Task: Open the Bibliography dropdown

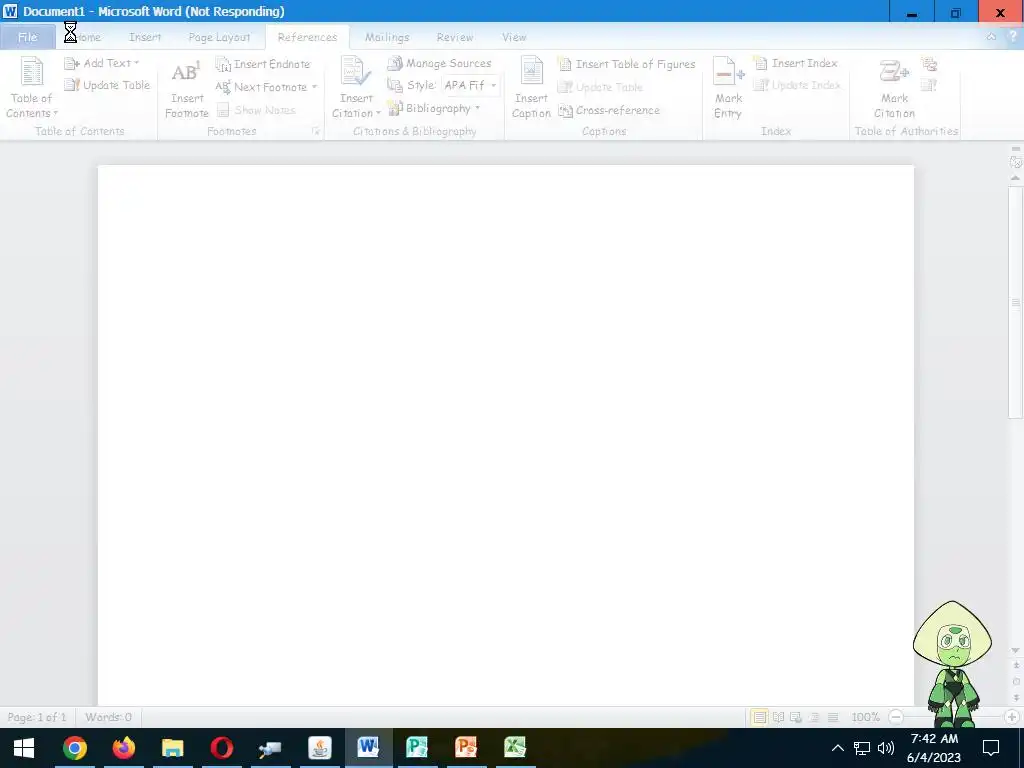Action: 434,108
